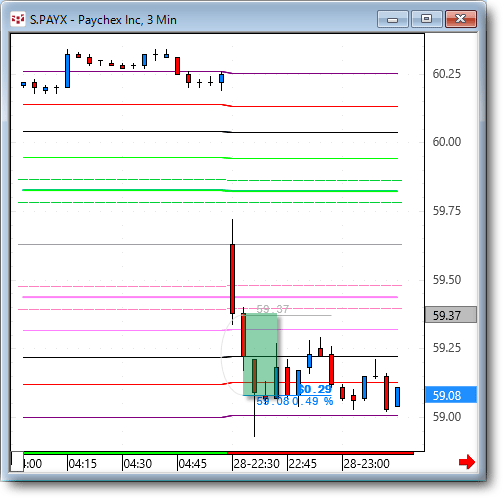Screen dimensions: 504x499
Task: Click the 04:30 time axis label
Action: (138, 464)
